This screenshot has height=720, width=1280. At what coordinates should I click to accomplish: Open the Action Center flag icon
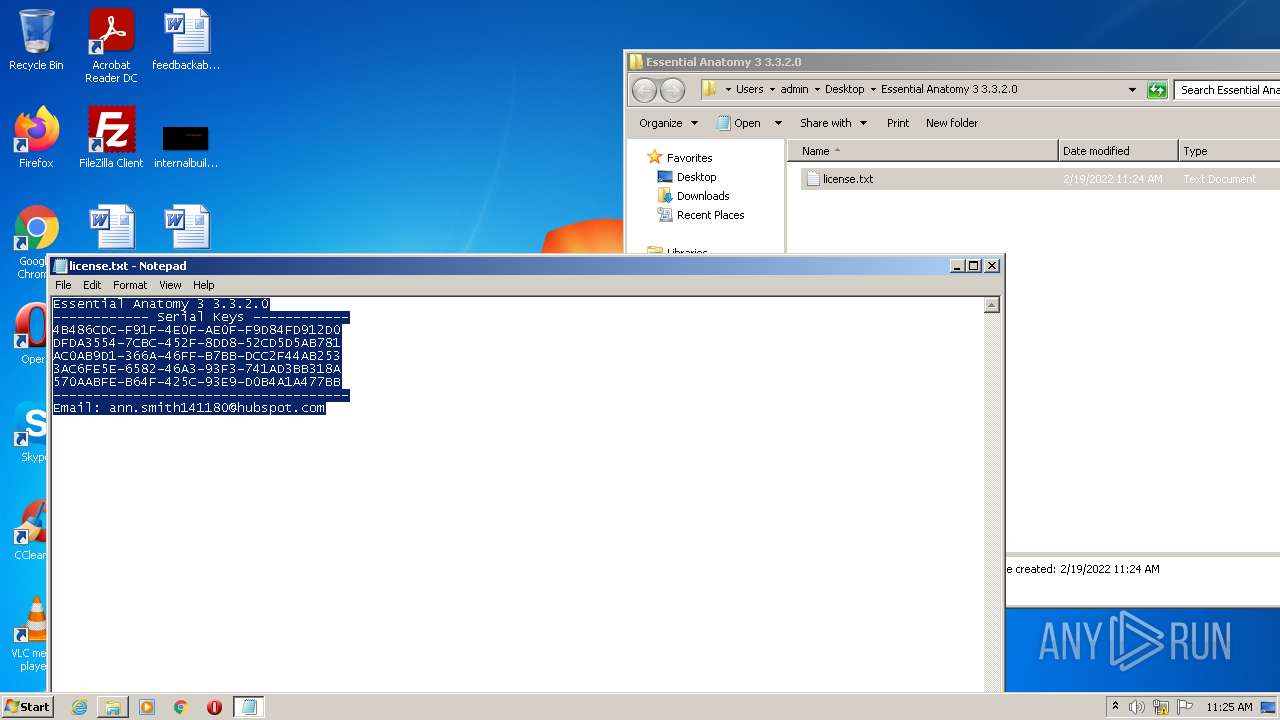(1185, 707)
